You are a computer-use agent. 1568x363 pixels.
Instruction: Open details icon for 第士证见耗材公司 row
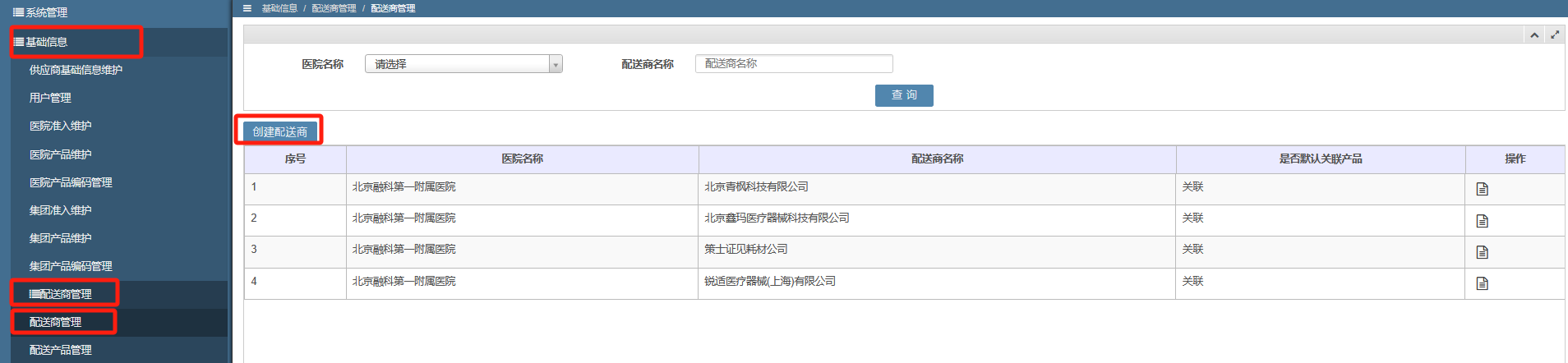1482,252
